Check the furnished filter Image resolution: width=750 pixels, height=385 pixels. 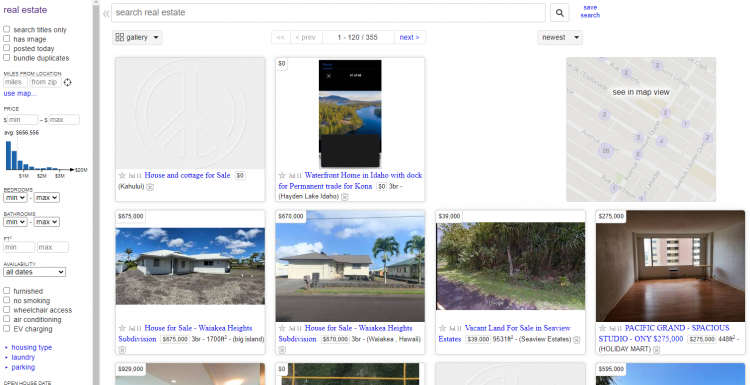[x=7, y=290]
